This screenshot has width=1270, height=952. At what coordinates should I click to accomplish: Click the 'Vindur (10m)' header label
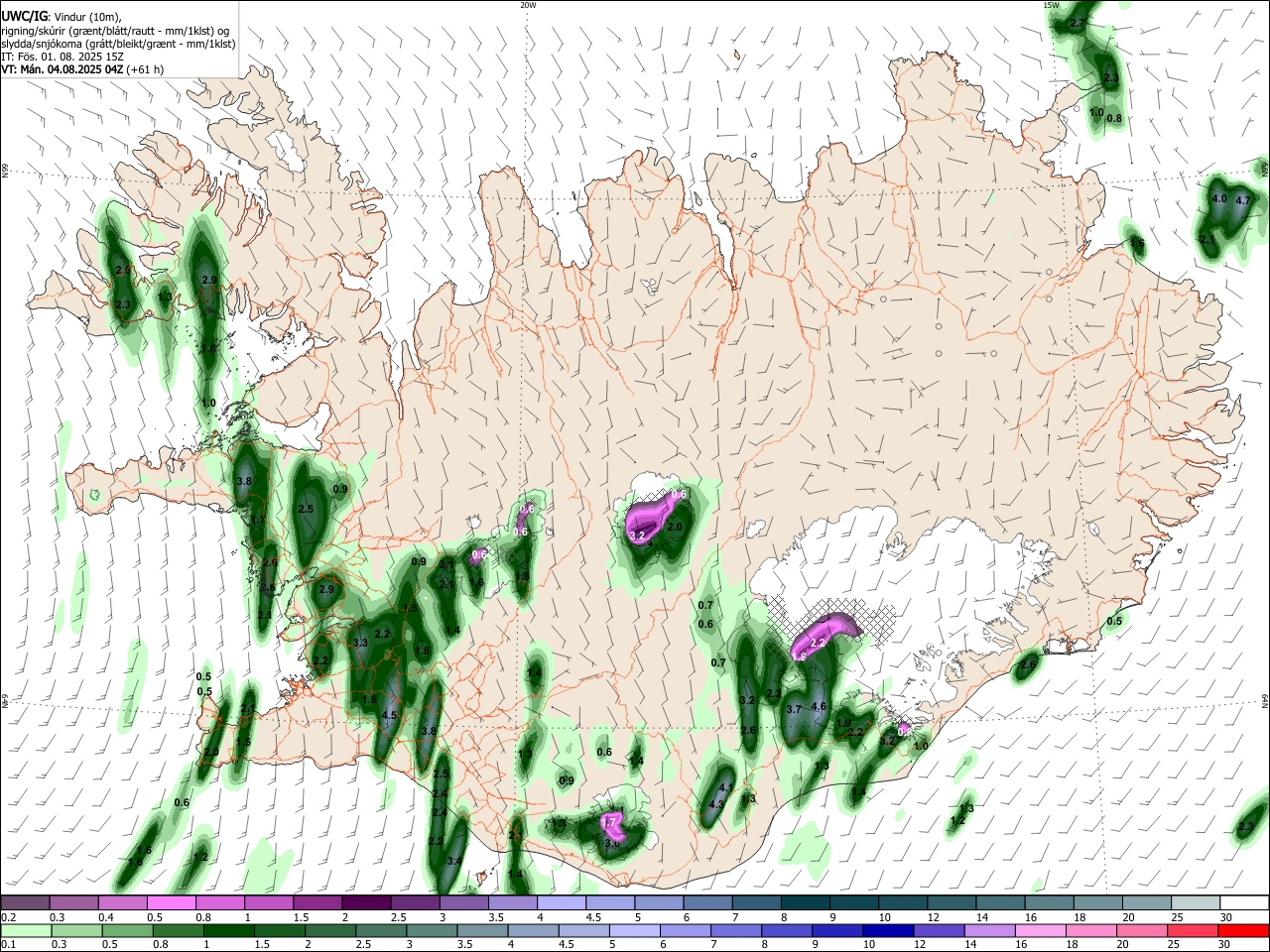click(87, 17)
